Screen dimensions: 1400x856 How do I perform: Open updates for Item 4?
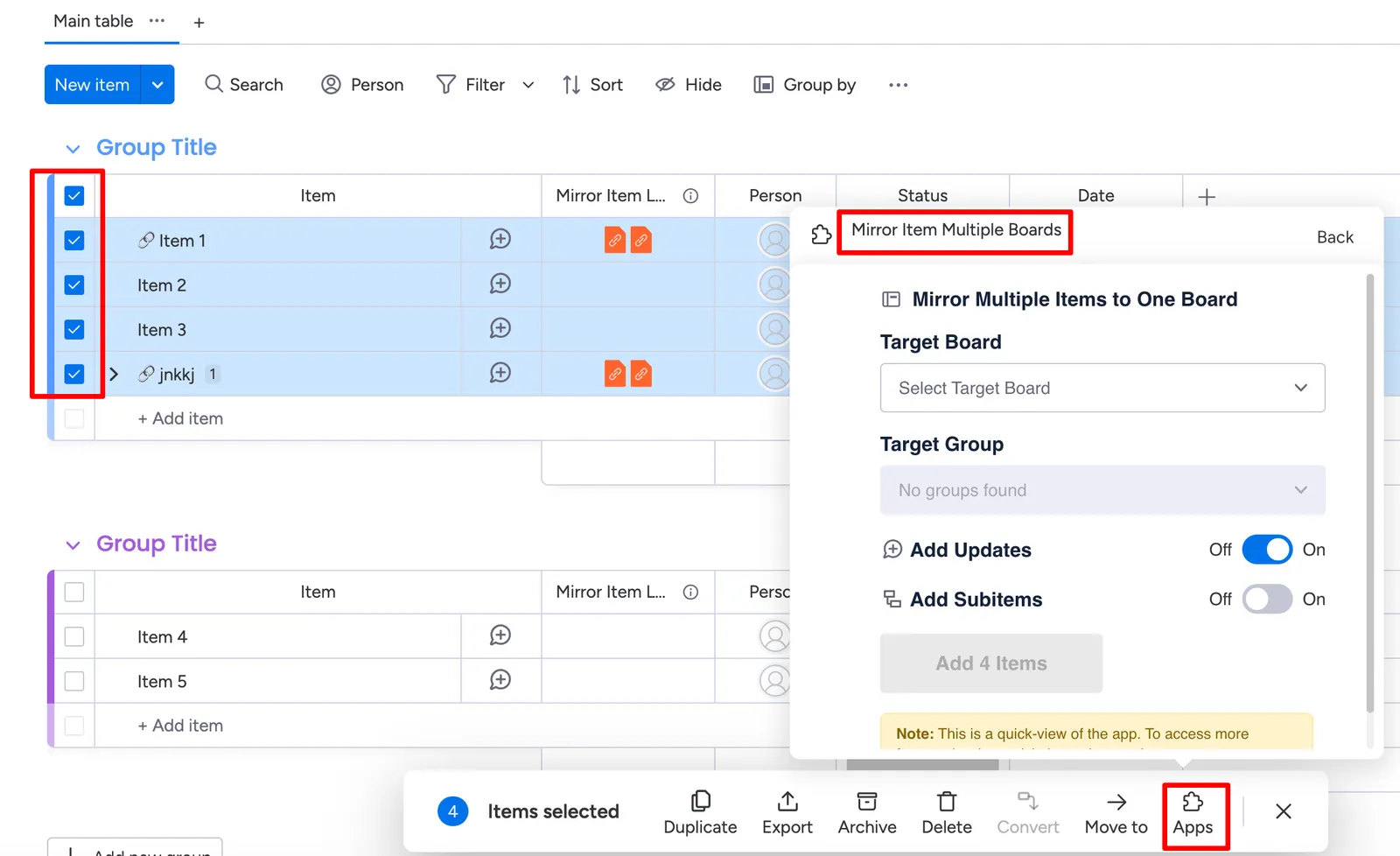pyautogui.click(x=500, y=635)
